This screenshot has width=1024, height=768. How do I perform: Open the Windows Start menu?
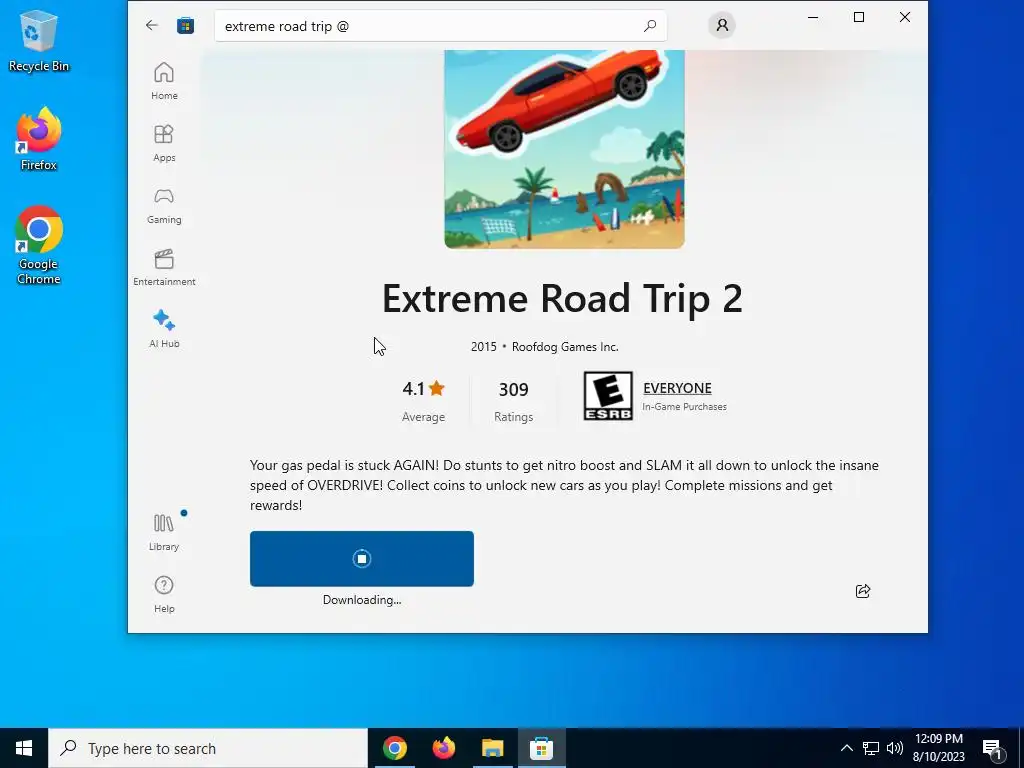(x=24, y=748)
